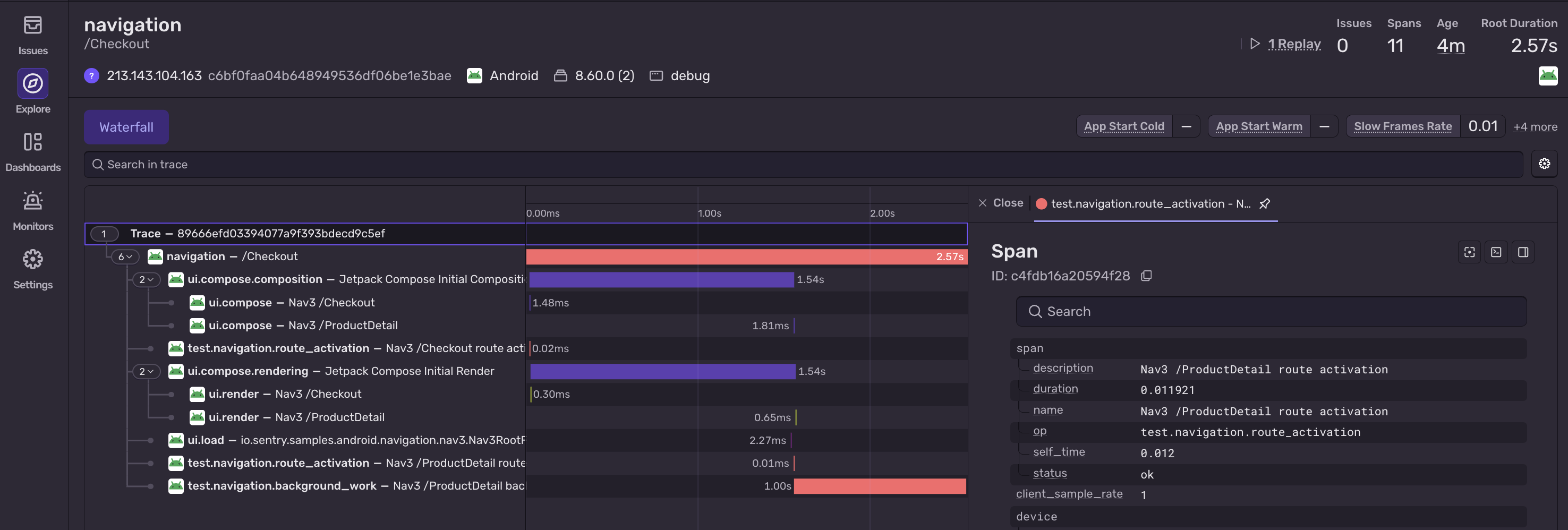The height and width of the screenshot is (530, 1568).
Task: Open trace view settings gear
Action: [1544, 164]
